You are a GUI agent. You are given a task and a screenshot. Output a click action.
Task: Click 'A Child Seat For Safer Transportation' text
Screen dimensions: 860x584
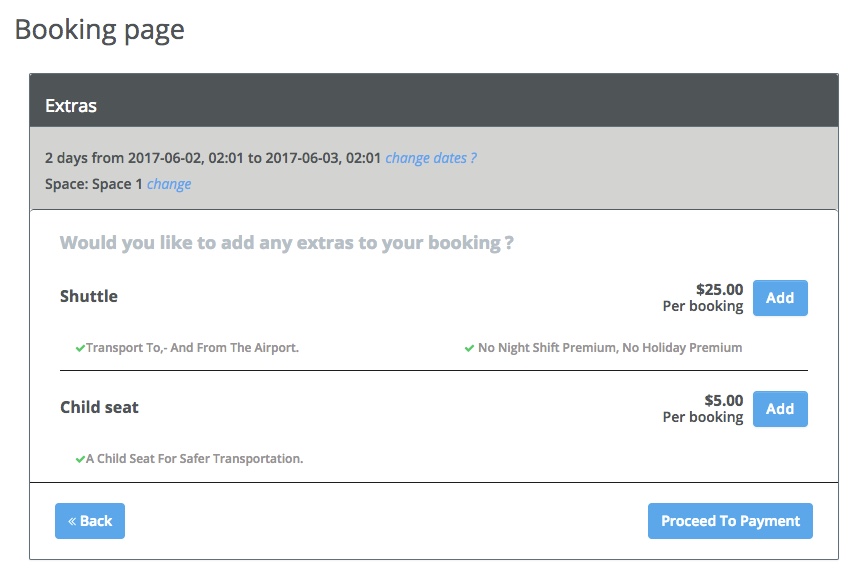click(x=194, y=459)
